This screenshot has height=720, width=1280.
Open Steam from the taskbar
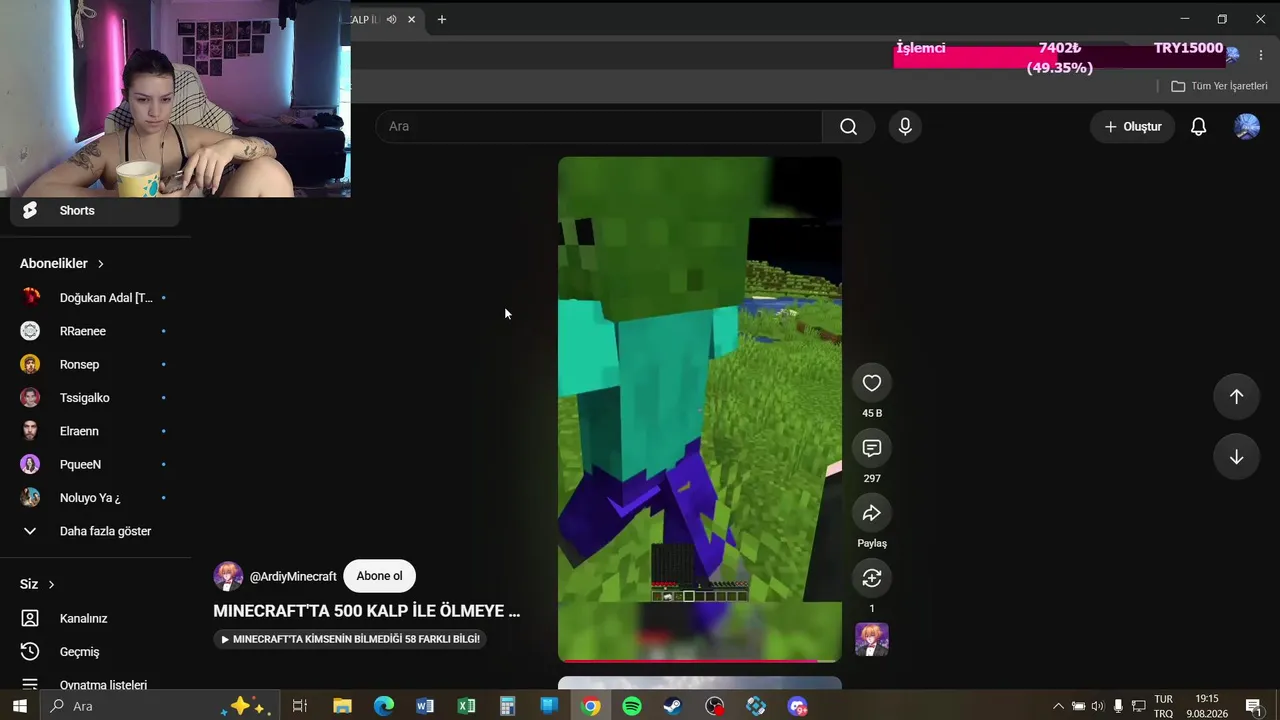[673, 706]
